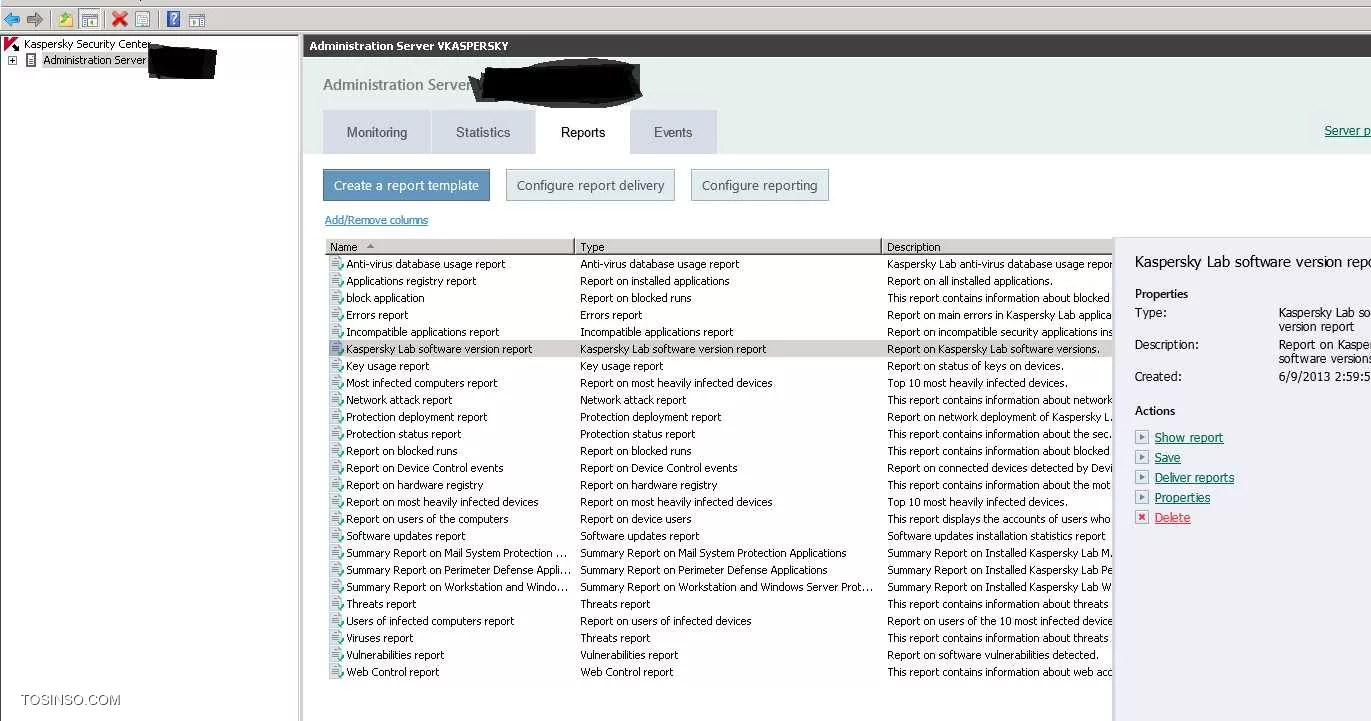Go up one level with folder icon
Viewport: 1371px width, 721px height.
pos(66,19)
